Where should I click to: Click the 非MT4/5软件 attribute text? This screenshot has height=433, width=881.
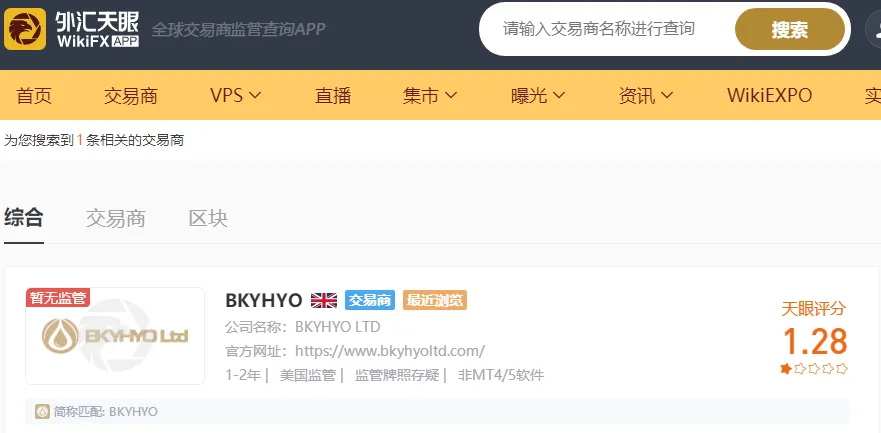pyautogui.click(x=501, y=375)
